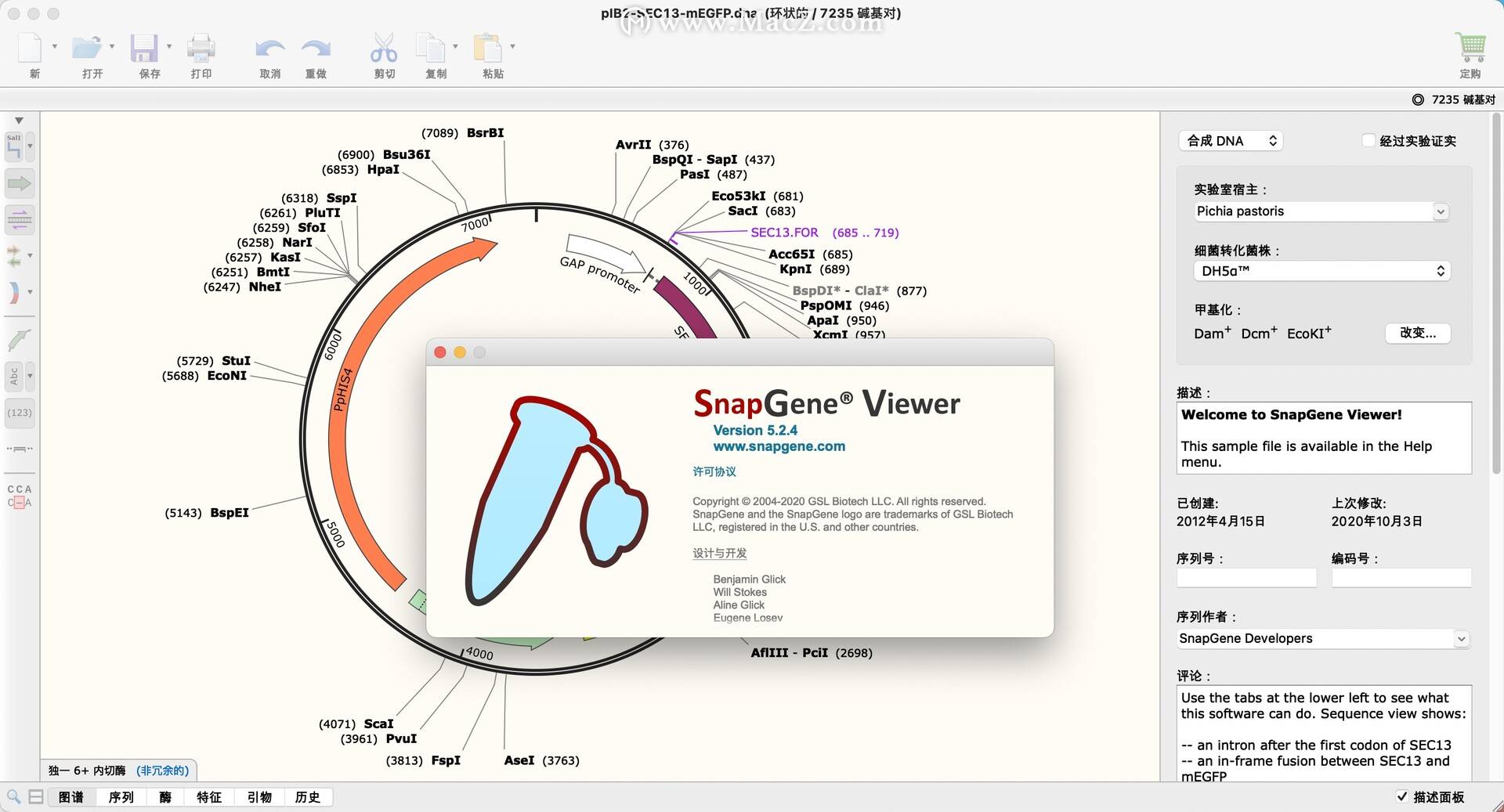
Task: Click the 改变... methylation button
Action: pos(1417,333)
